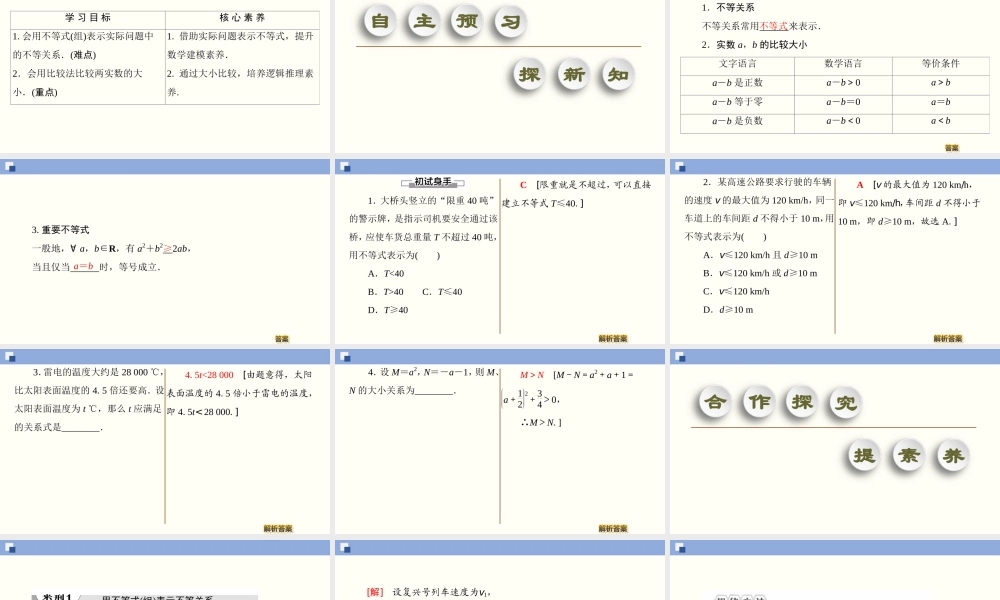Click the 答案 button on the comparison table slide
The height and width of the screenshot is (600, 1000).
click(954, 145)
